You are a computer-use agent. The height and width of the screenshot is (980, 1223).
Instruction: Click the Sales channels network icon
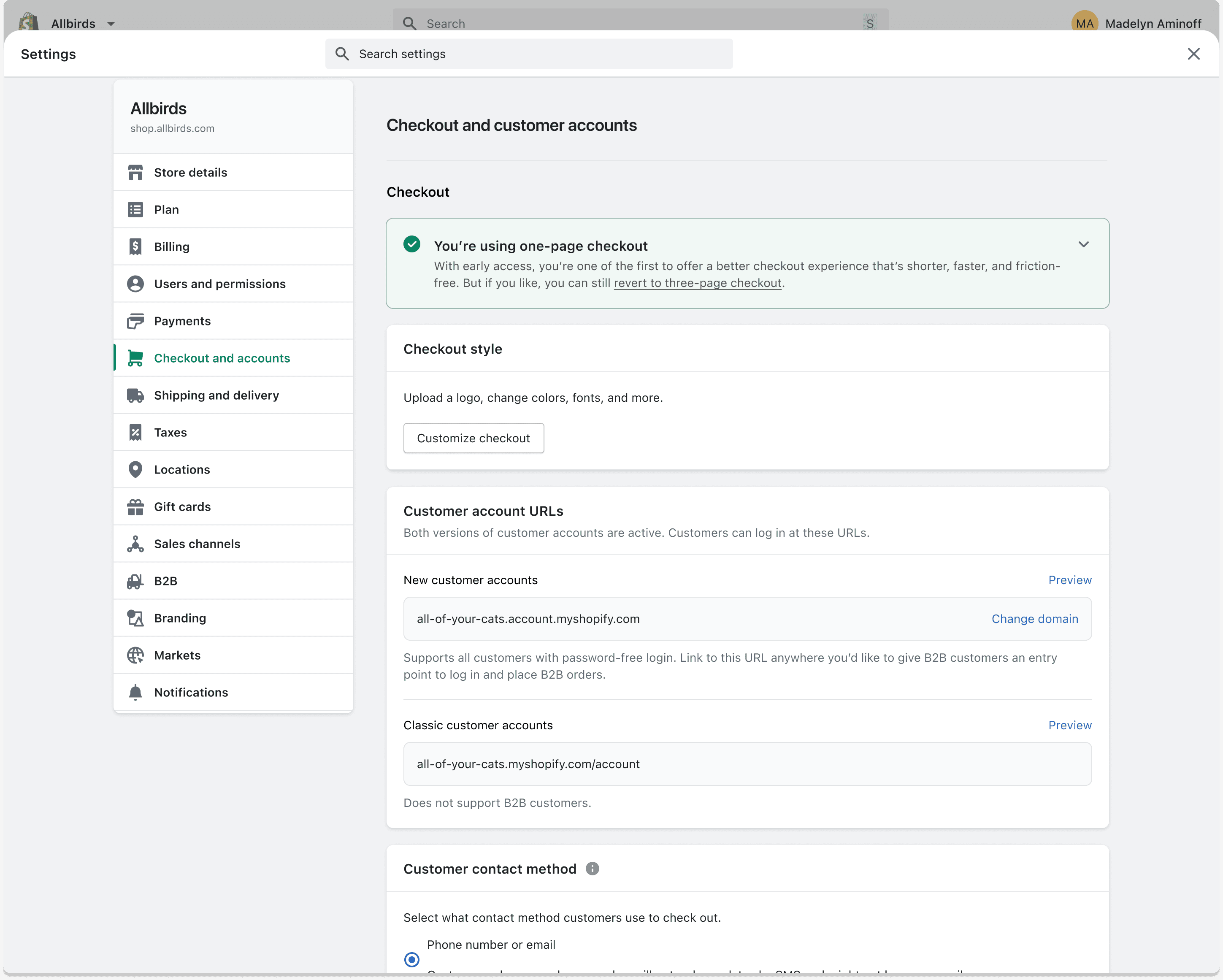(x=135, y=544)
